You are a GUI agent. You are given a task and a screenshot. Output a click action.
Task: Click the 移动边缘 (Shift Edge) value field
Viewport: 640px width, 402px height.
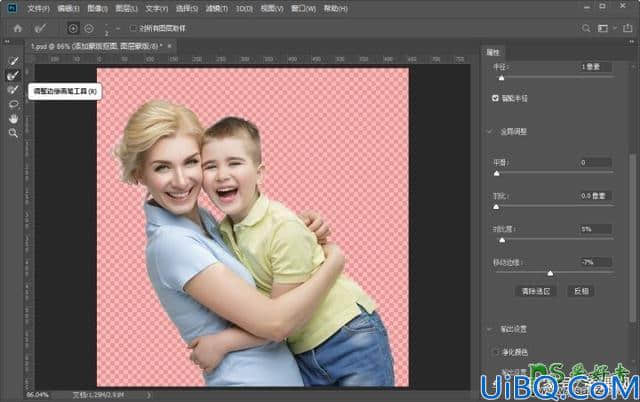[x=596, y=262]
